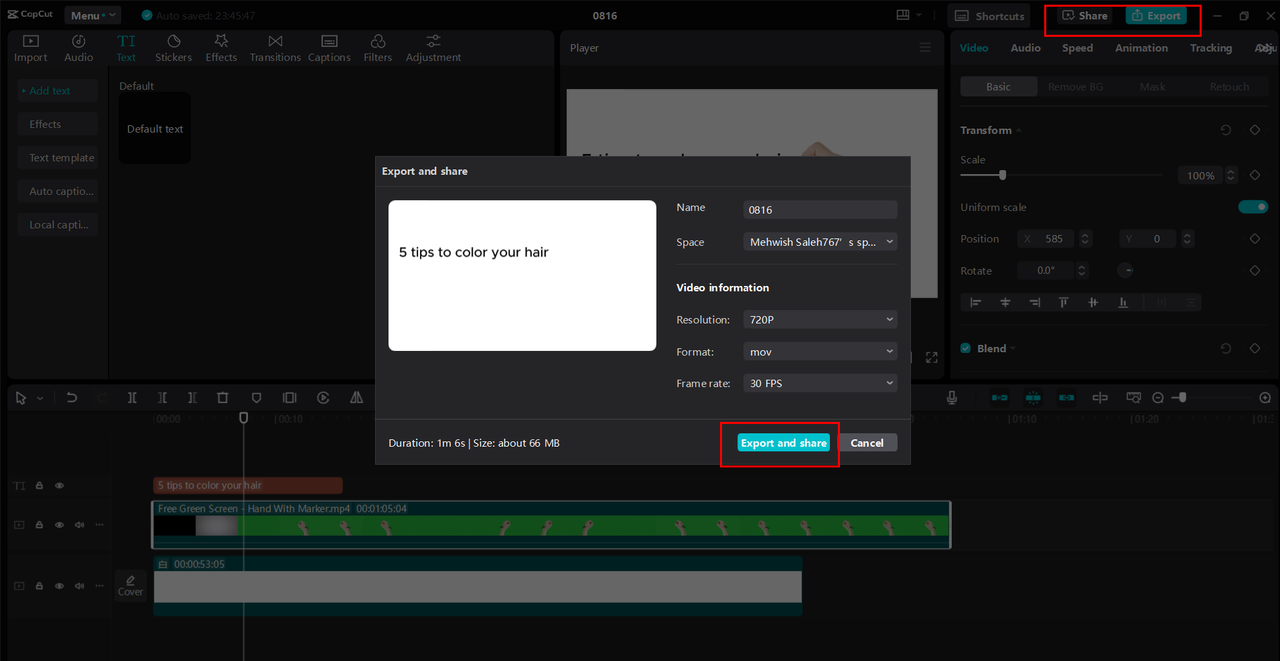Click the player fullscreen icon

[x=931, y=357]
